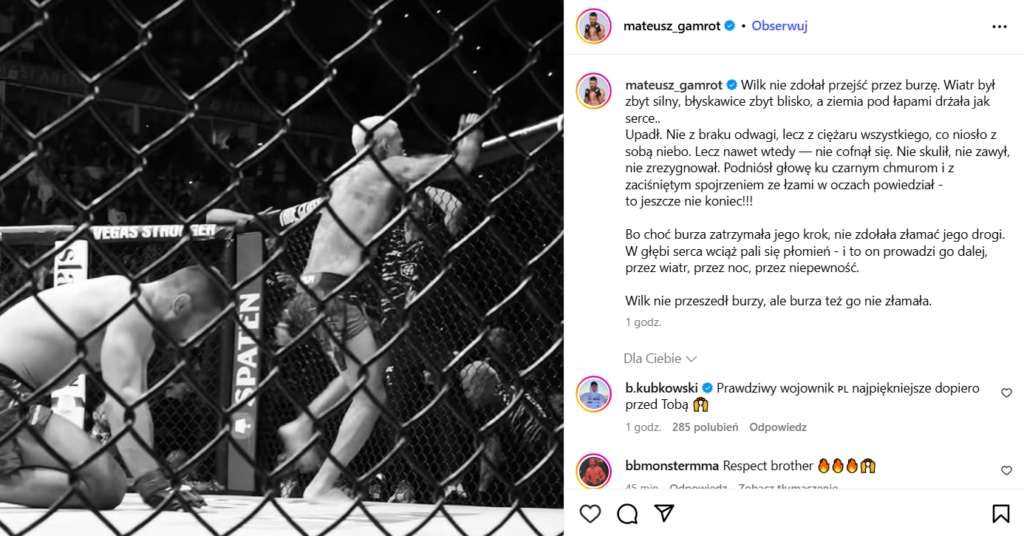
Task: Share the post with the paper plane icon
Action: (664, 514)
